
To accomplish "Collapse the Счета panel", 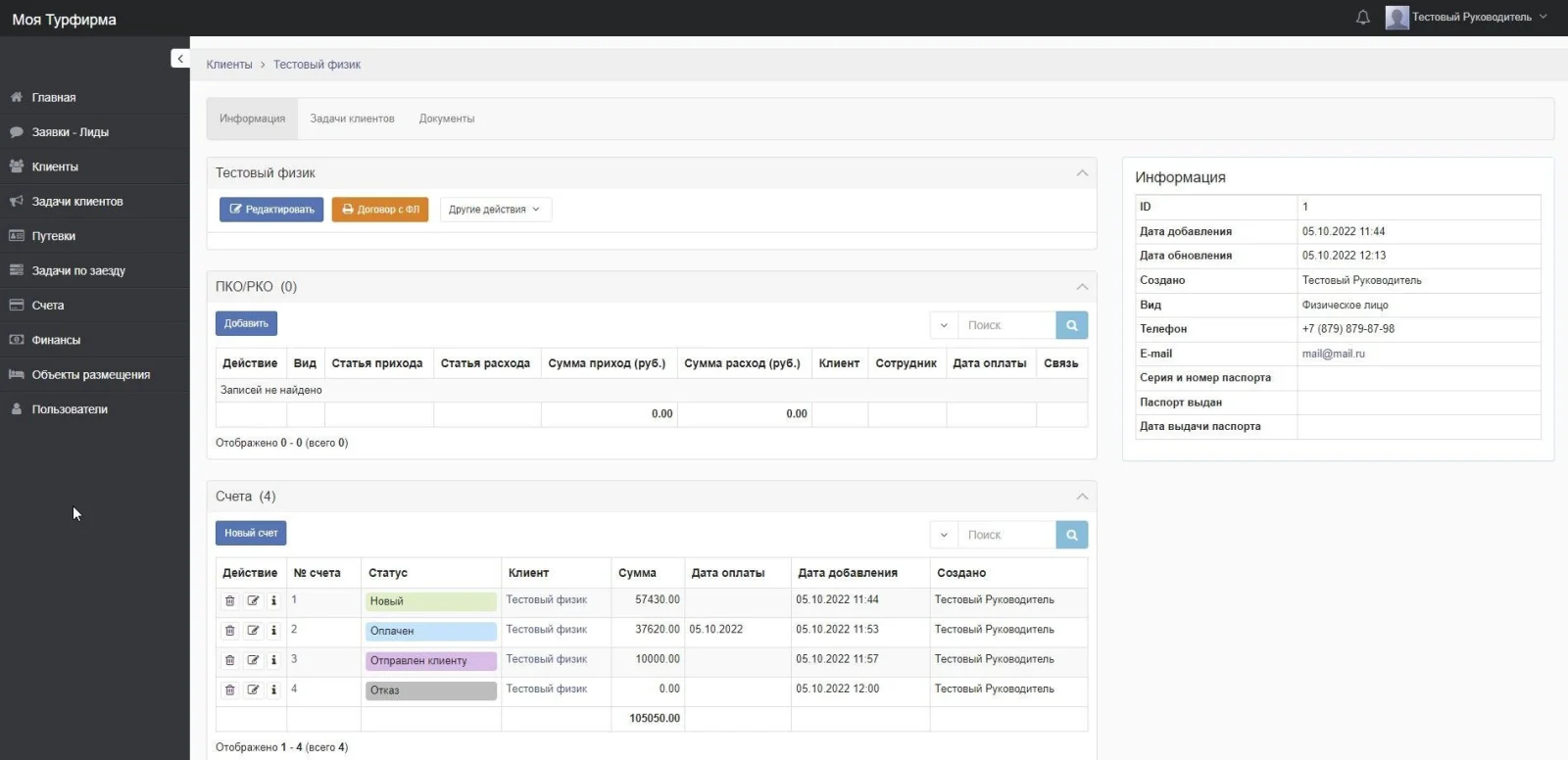I will click(x=1082, y=497).
